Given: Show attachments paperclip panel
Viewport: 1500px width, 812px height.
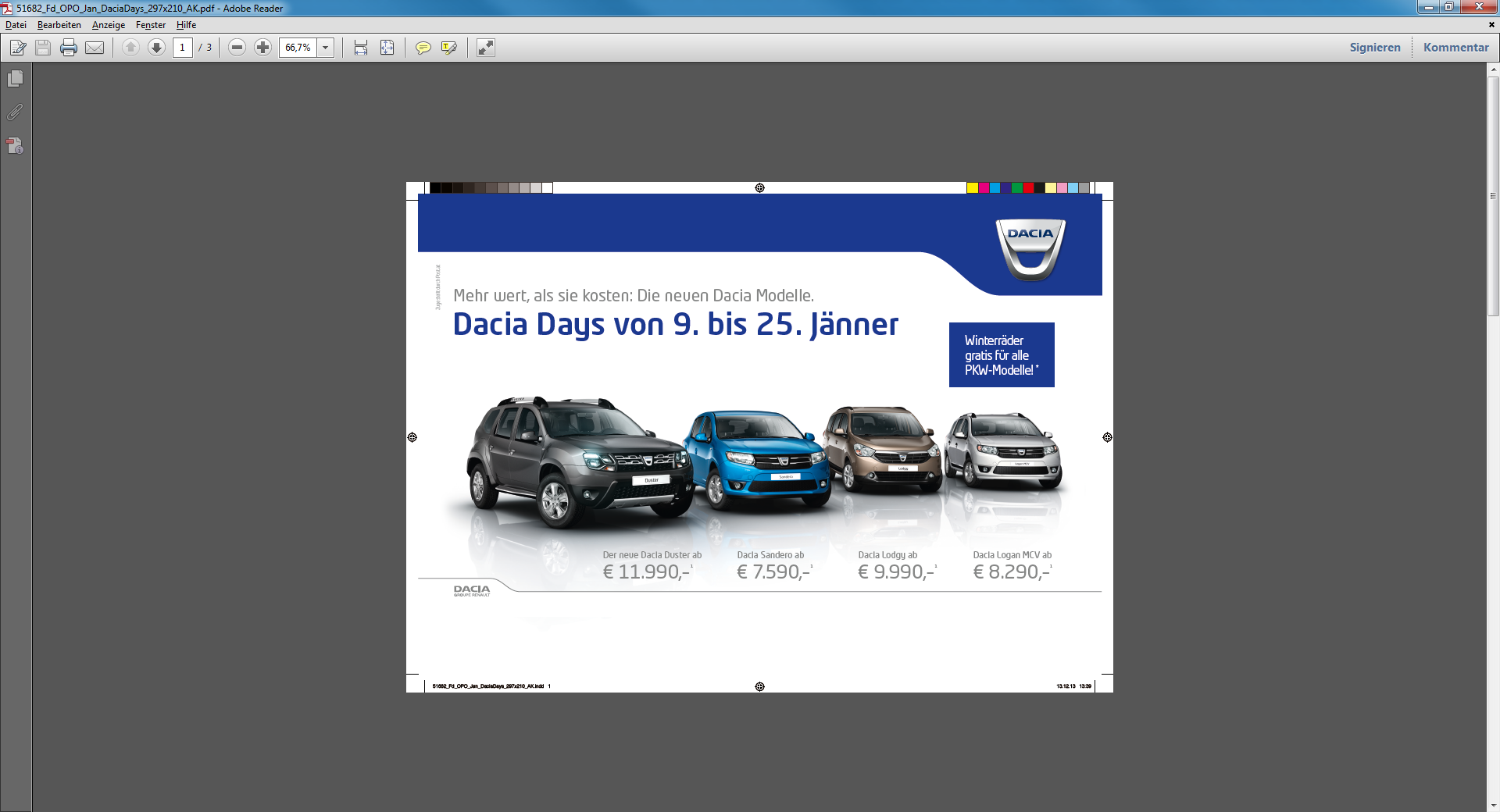Looking at the screenshot, I should click(x=15, y=112).
